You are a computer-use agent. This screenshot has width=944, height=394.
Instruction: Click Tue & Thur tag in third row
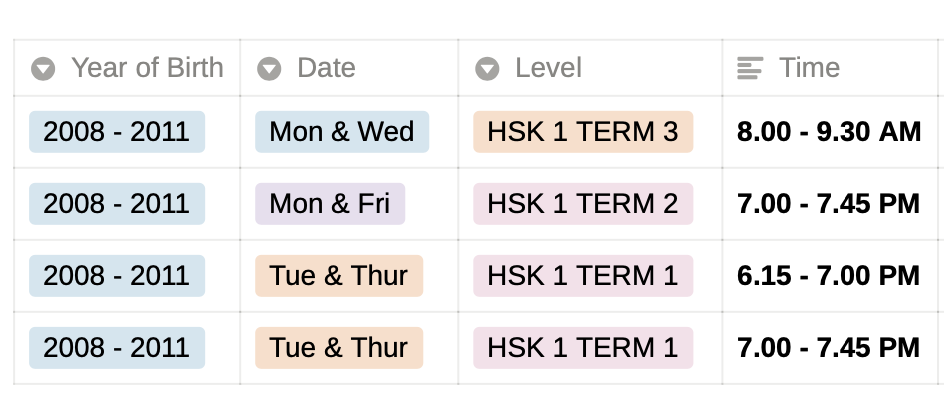click(339, 276)
